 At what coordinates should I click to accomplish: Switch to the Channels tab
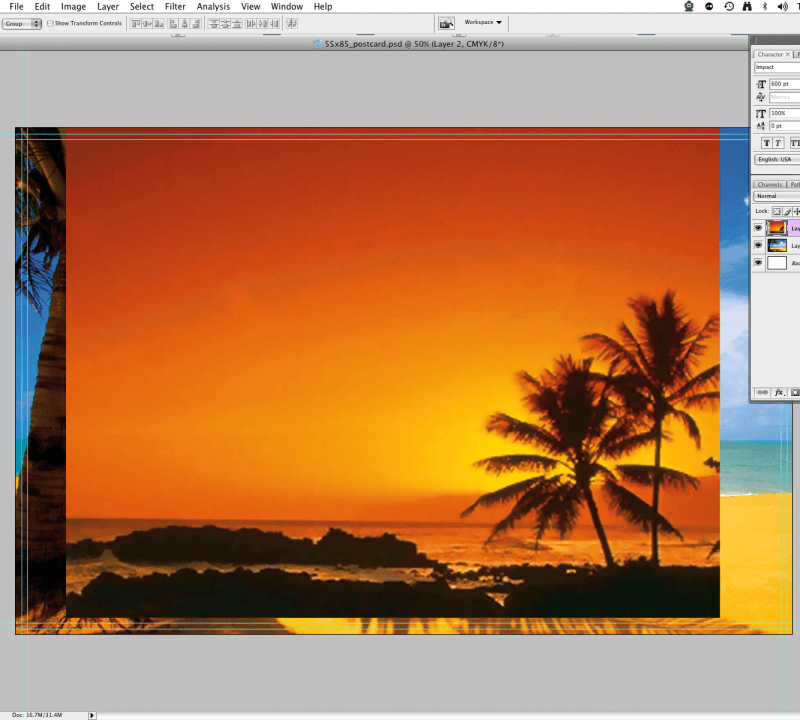pyautogui.click(x=769, y=184)
